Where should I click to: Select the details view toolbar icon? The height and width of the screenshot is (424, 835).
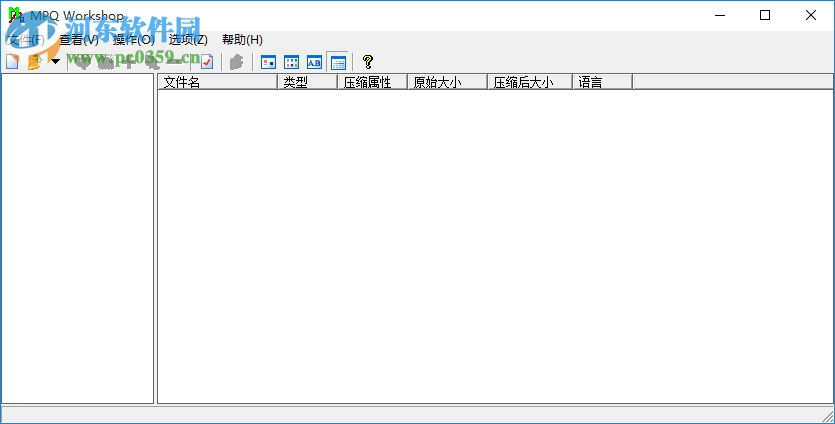338,62
